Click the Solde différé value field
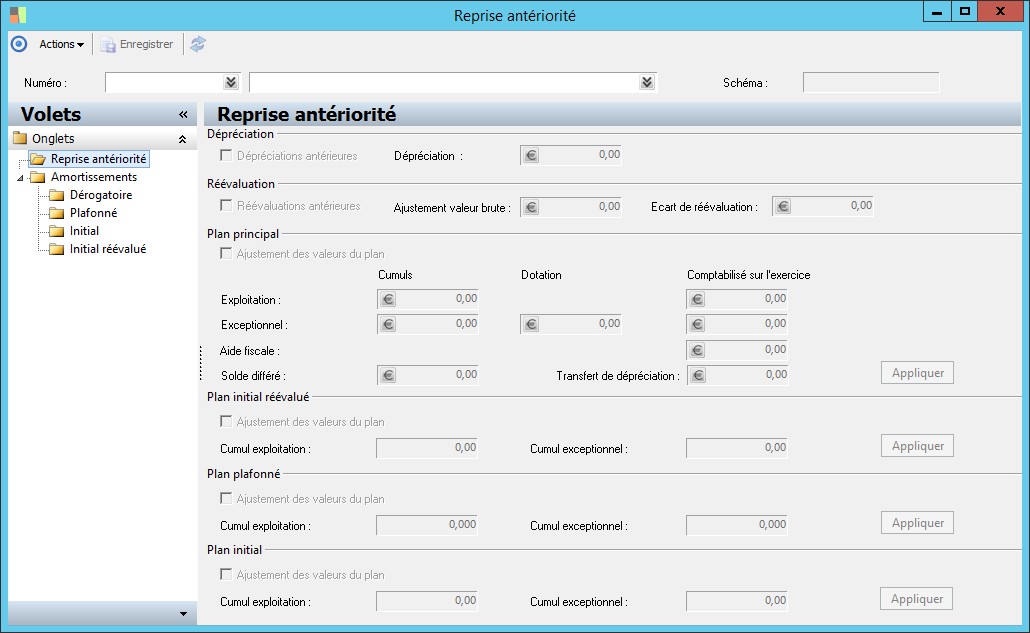Viewport: 1030px width, 633px height. pyautogui.click(x=428, y=376)
